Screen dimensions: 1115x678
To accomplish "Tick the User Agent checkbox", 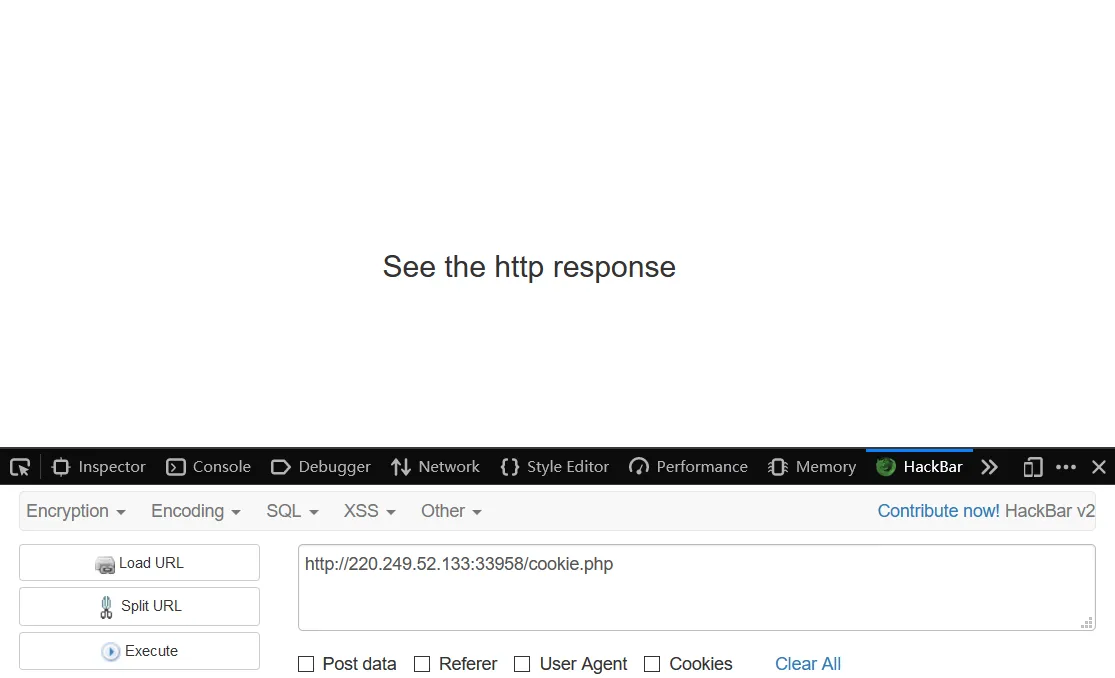I will (522, 664).
